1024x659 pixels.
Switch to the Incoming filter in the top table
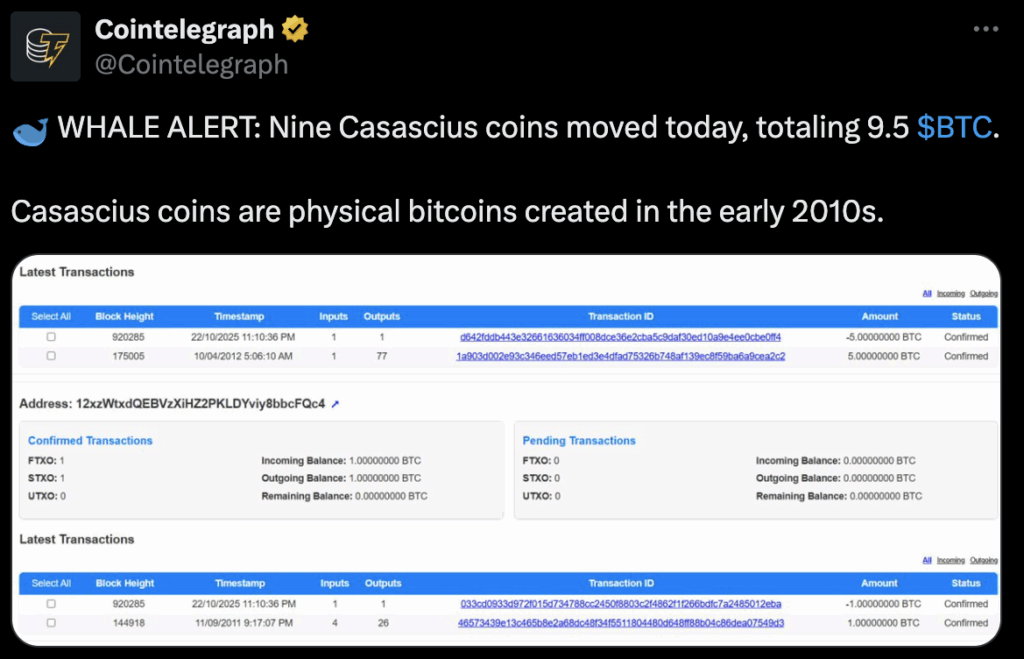[950, 294]
